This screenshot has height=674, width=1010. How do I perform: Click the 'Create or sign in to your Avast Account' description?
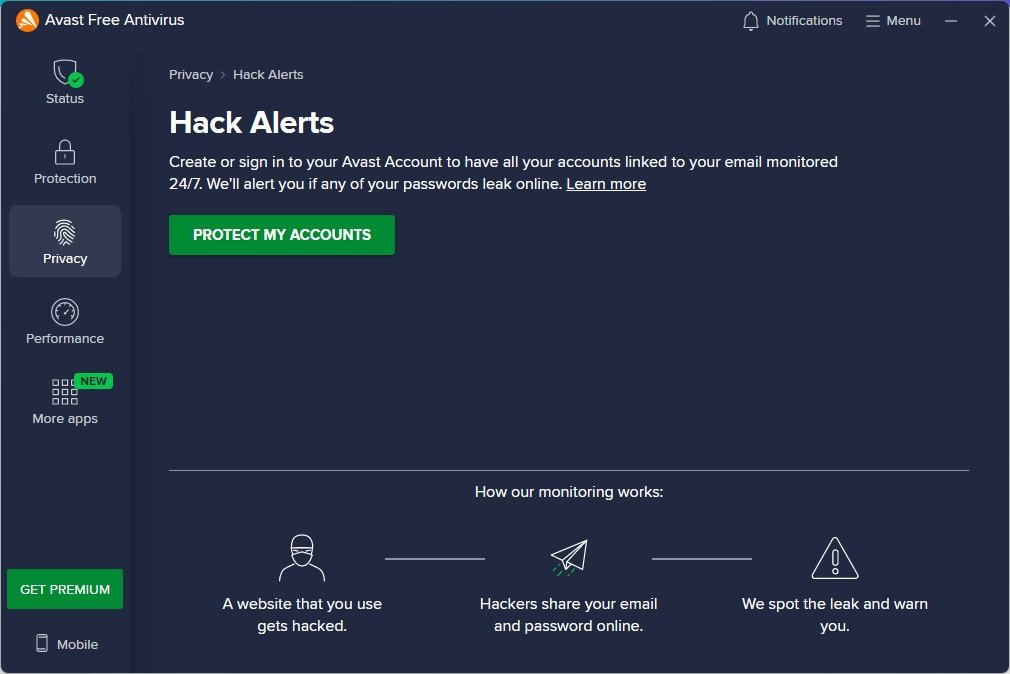click(503, 173)
